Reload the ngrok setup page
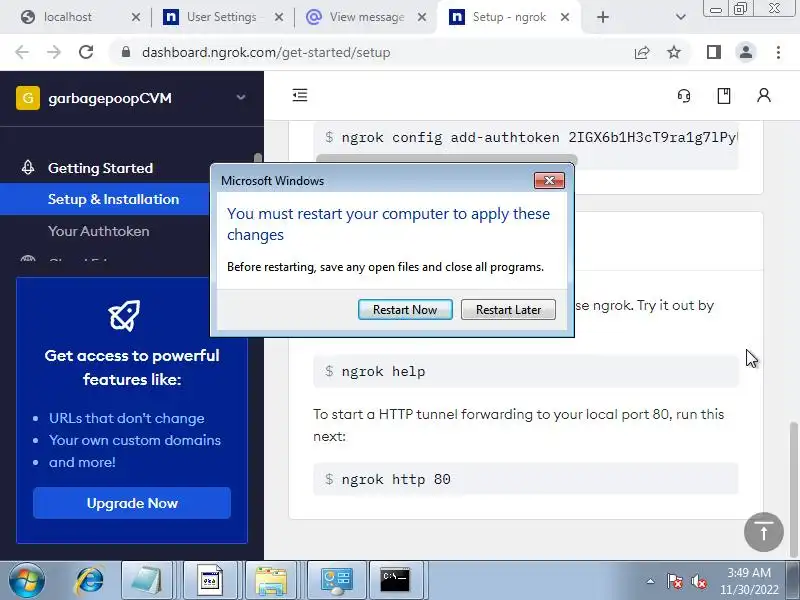This screenshot has width=800, height=600. tap(86, 52)
